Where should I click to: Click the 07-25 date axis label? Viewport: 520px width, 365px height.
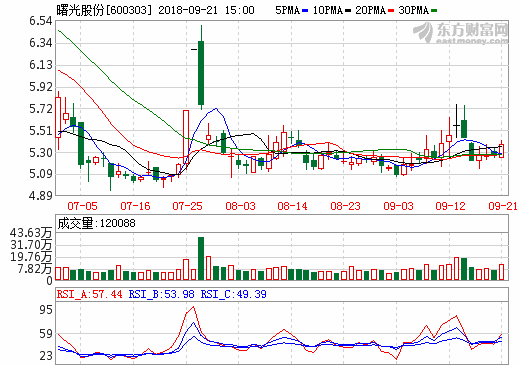tap(187, 206)
